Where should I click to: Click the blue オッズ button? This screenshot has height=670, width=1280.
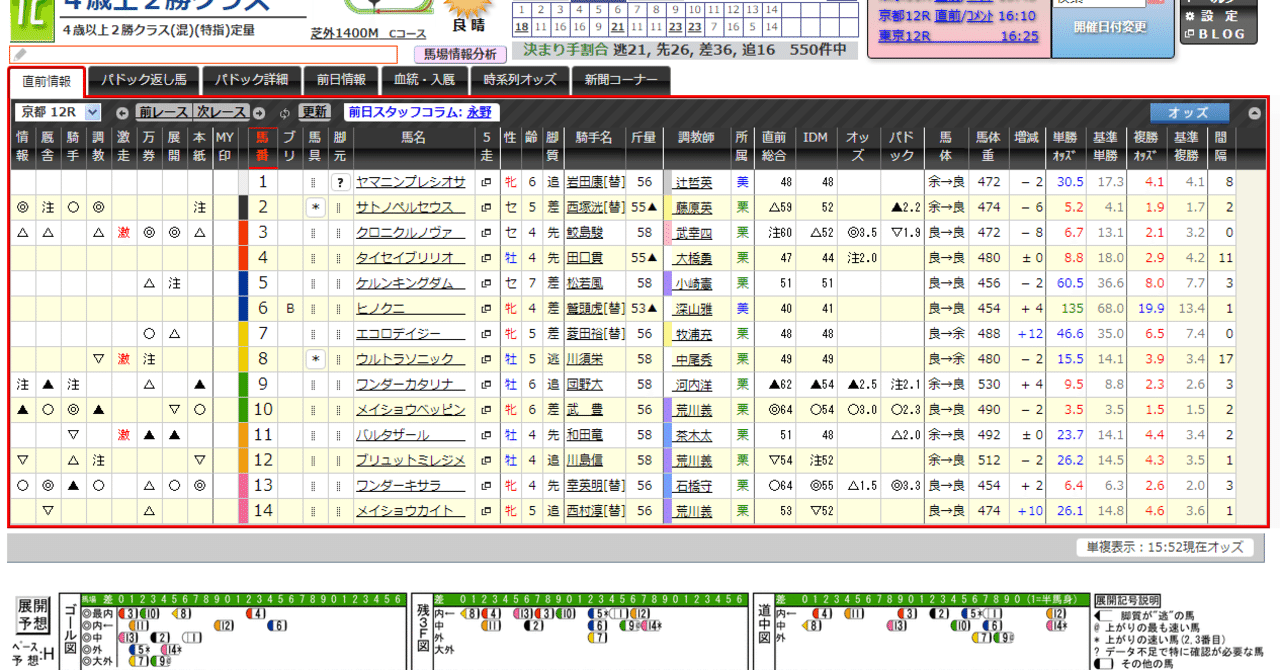coord(1191,112)
